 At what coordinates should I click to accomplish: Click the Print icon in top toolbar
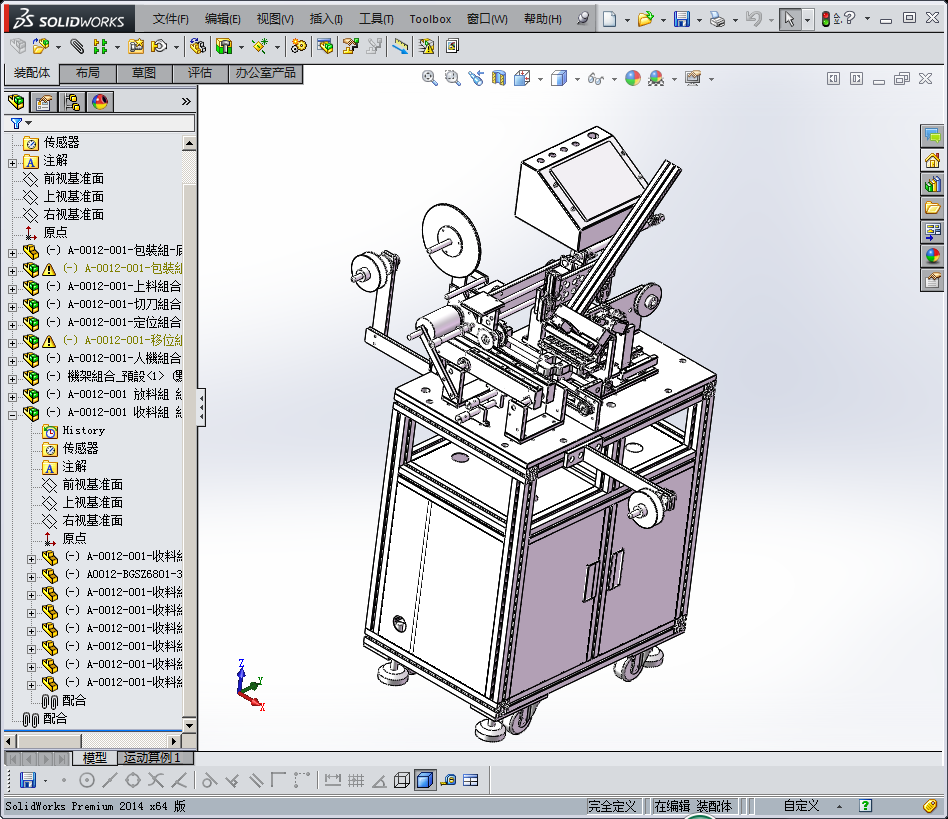pos(717,19)
